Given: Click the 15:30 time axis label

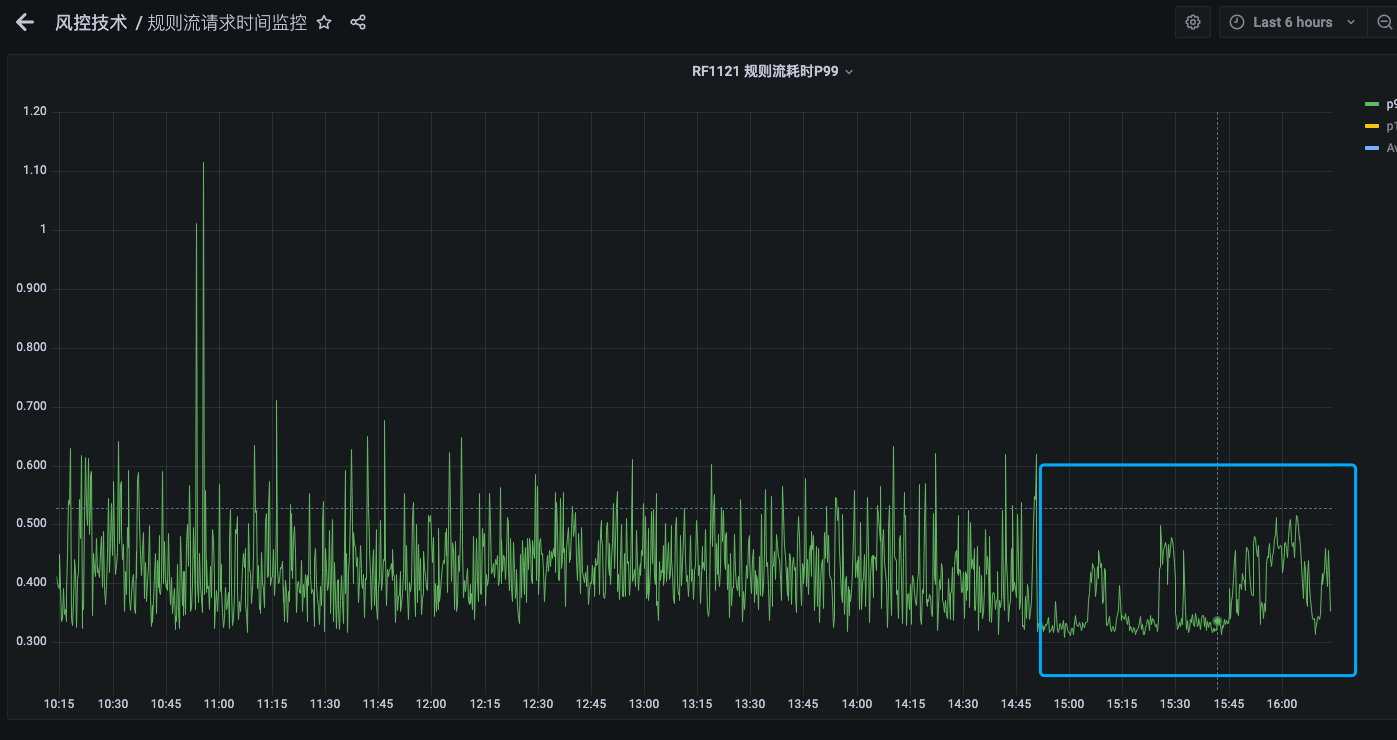Looking at the screenshot, I should [x=1175, y=704].
